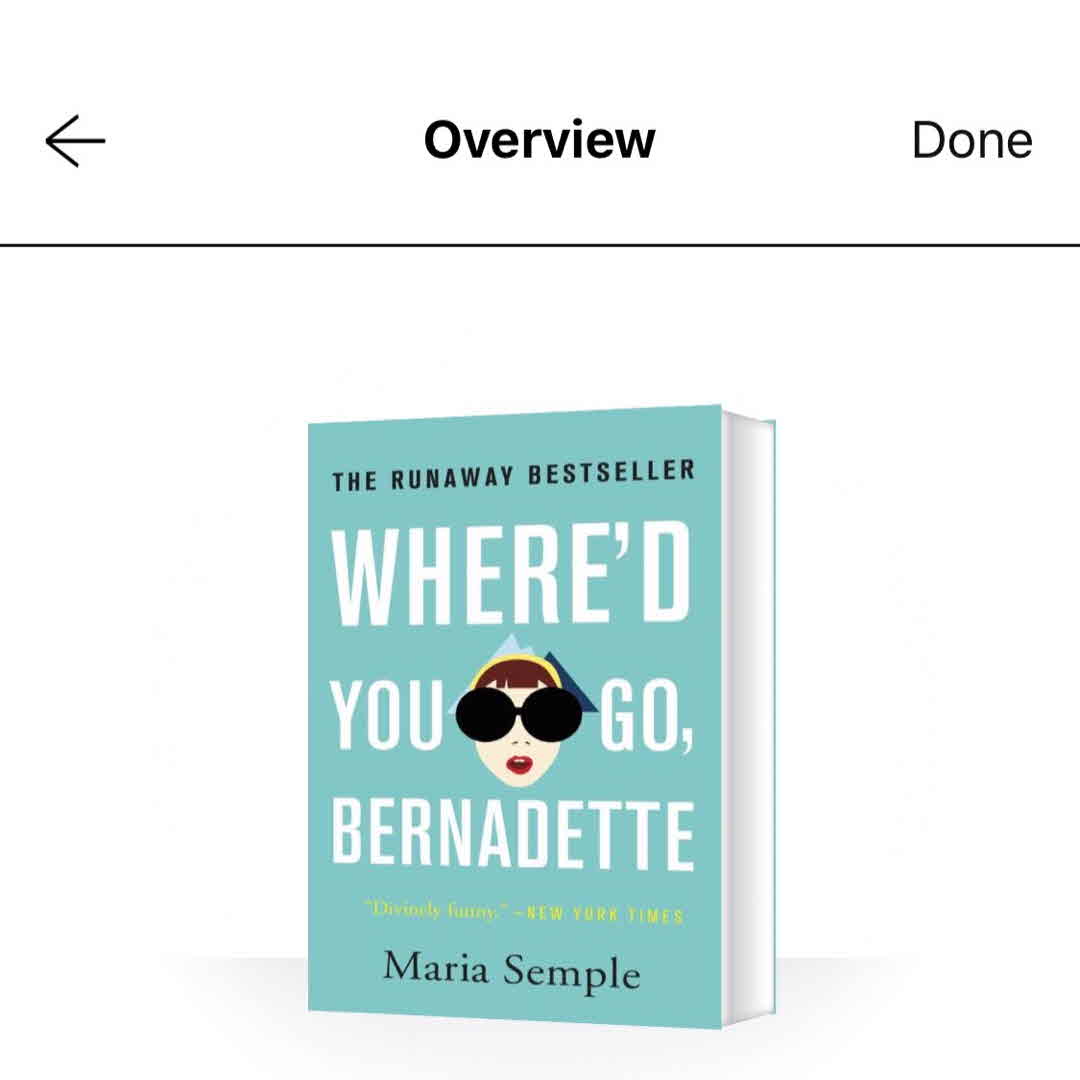Tap the divider line below the header
The image size is (1080, 1080).
tap(540, 244)
